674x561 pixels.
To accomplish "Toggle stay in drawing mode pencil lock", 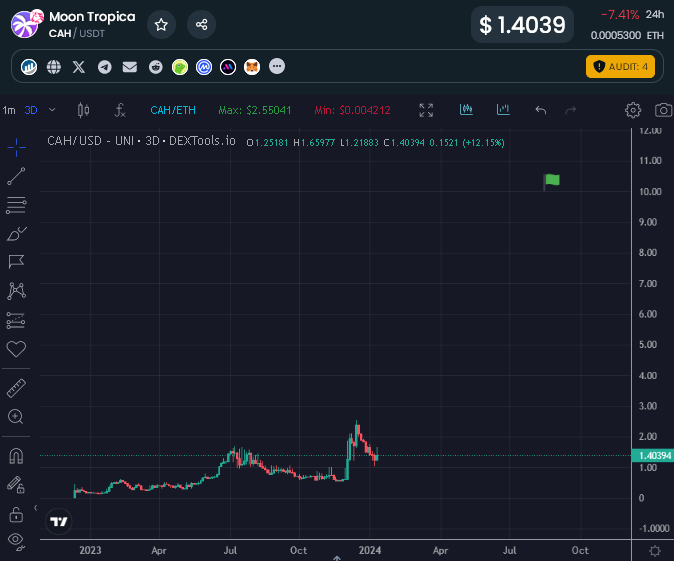I will [x=16, y=484].
